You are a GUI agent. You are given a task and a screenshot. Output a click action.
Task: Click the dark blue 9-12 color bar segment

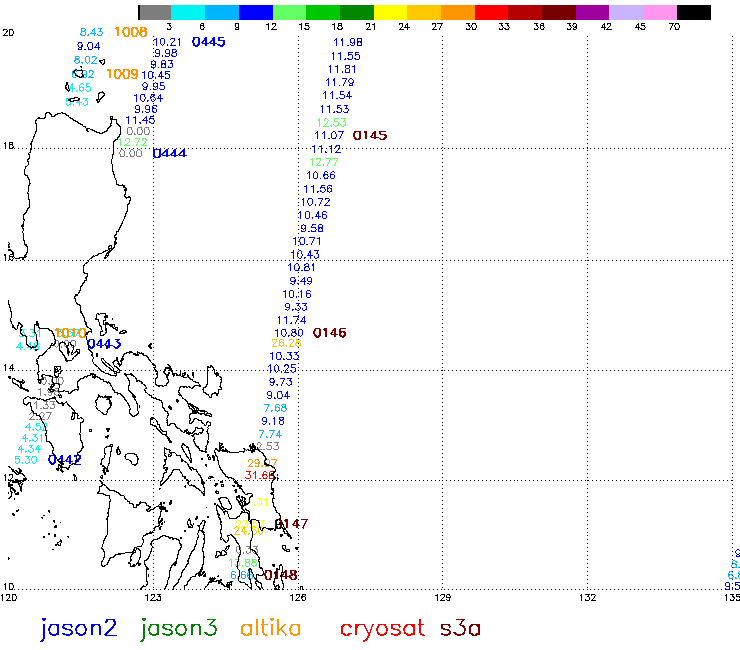tap(256, 12)
